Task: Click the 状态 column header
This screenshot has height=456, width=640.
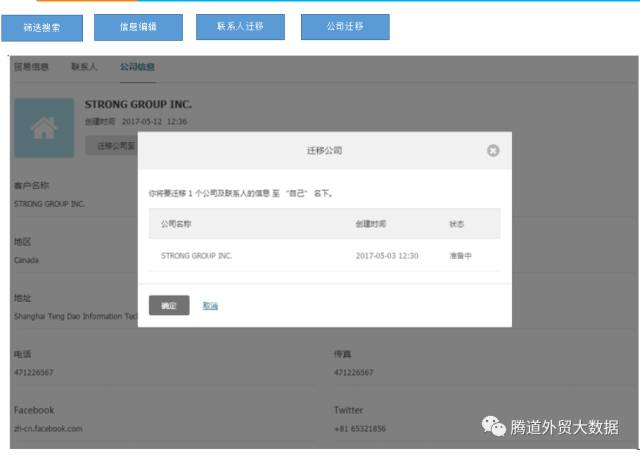Action: coord(457,224)
